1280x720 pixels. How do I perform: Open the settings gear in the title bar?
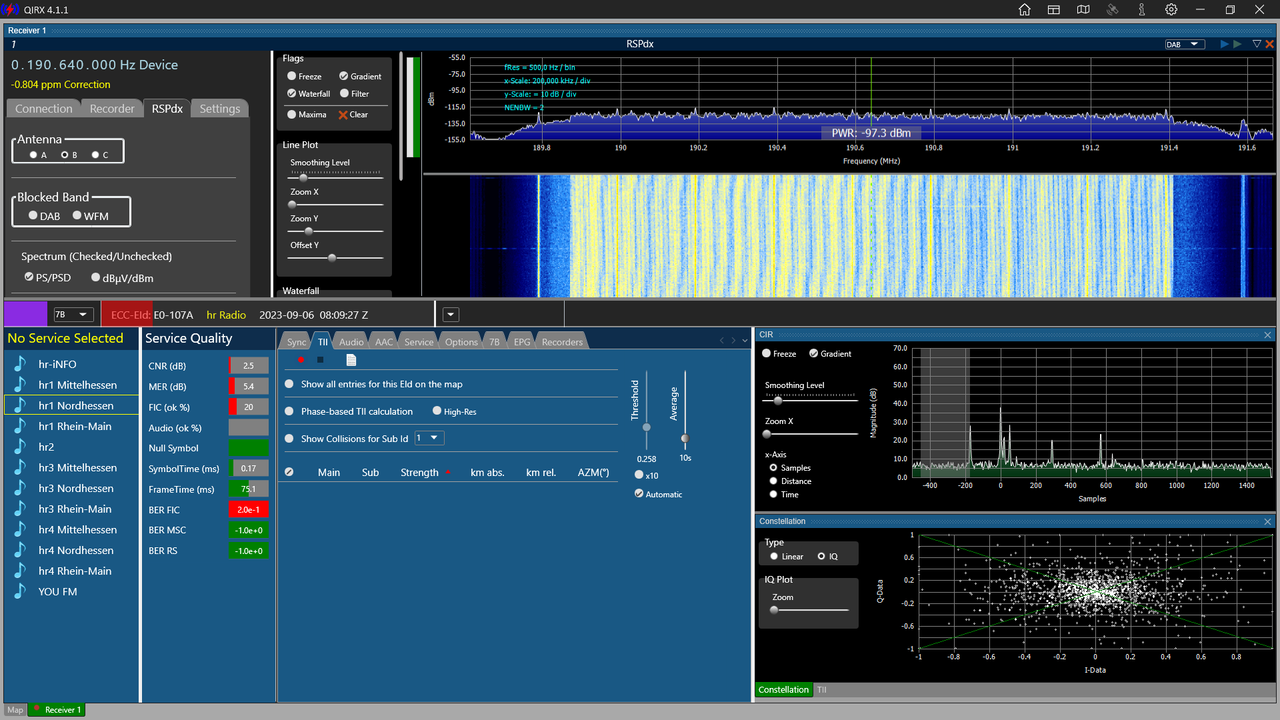[x=1172, y=9]
